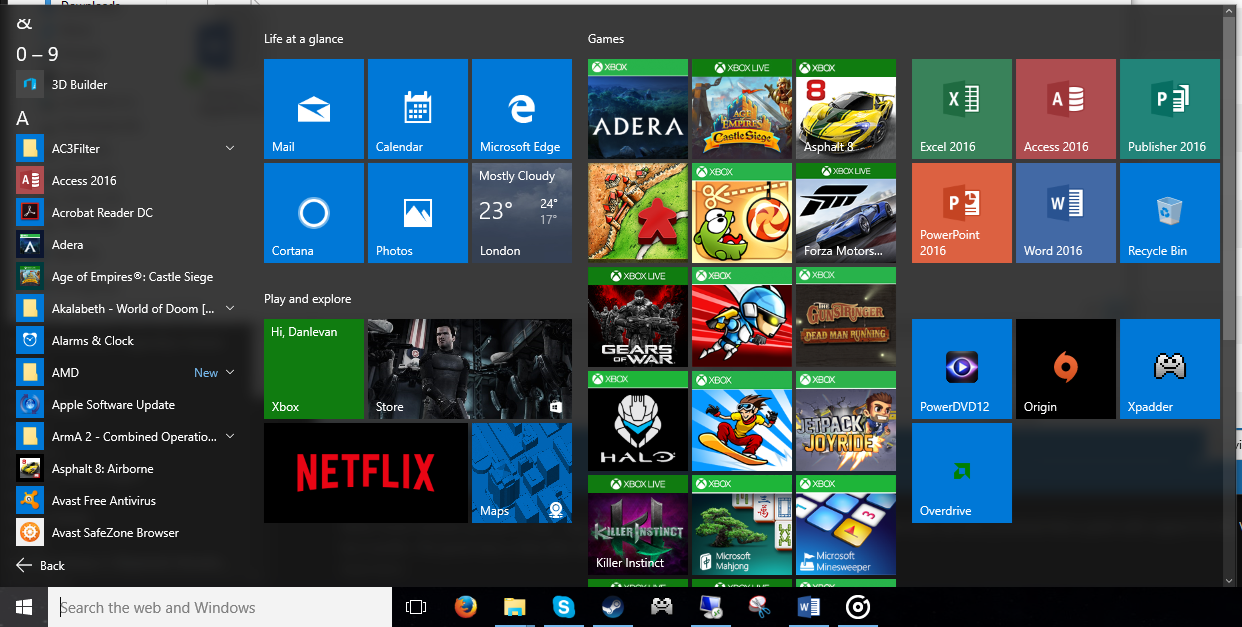Launch Acrobat Reader DC from list

coord(127,212)
